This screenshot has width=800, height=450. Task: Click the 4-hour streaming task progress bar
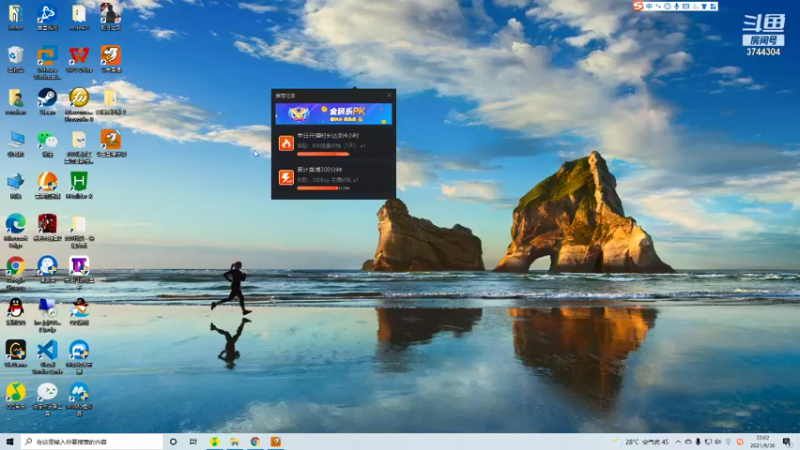pyautogui.click(x=323, y=154)
